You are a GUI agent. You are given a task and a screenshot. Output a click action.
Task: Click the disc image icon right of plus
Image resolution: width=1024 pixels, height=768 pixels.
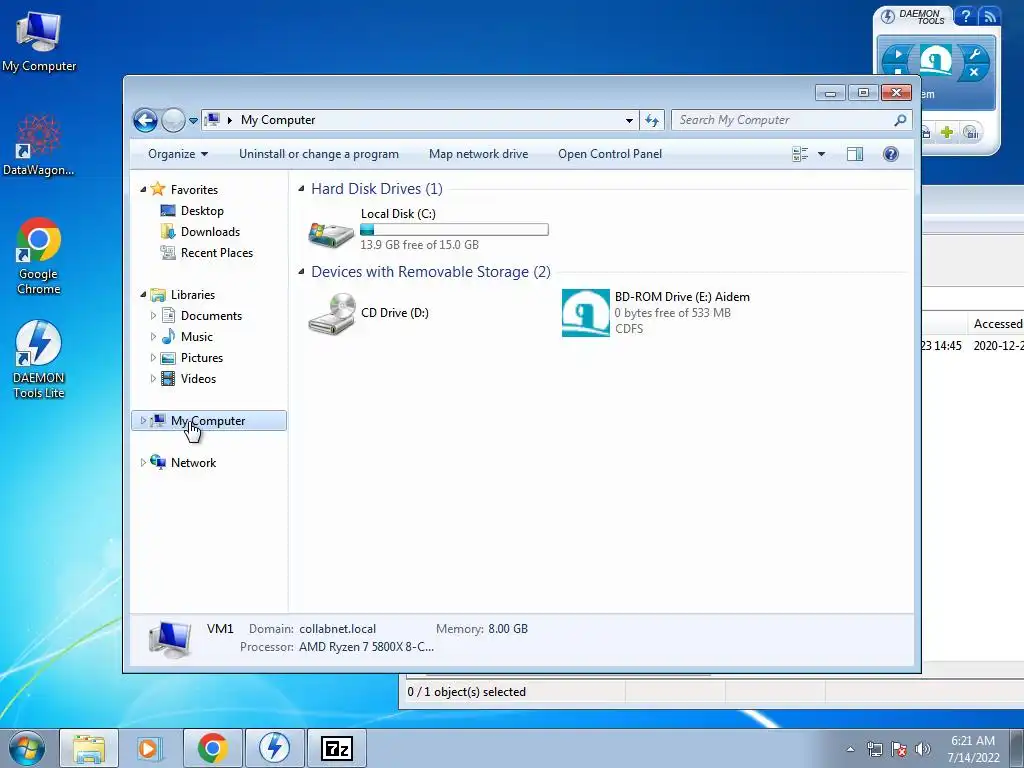tap(971, 133)
